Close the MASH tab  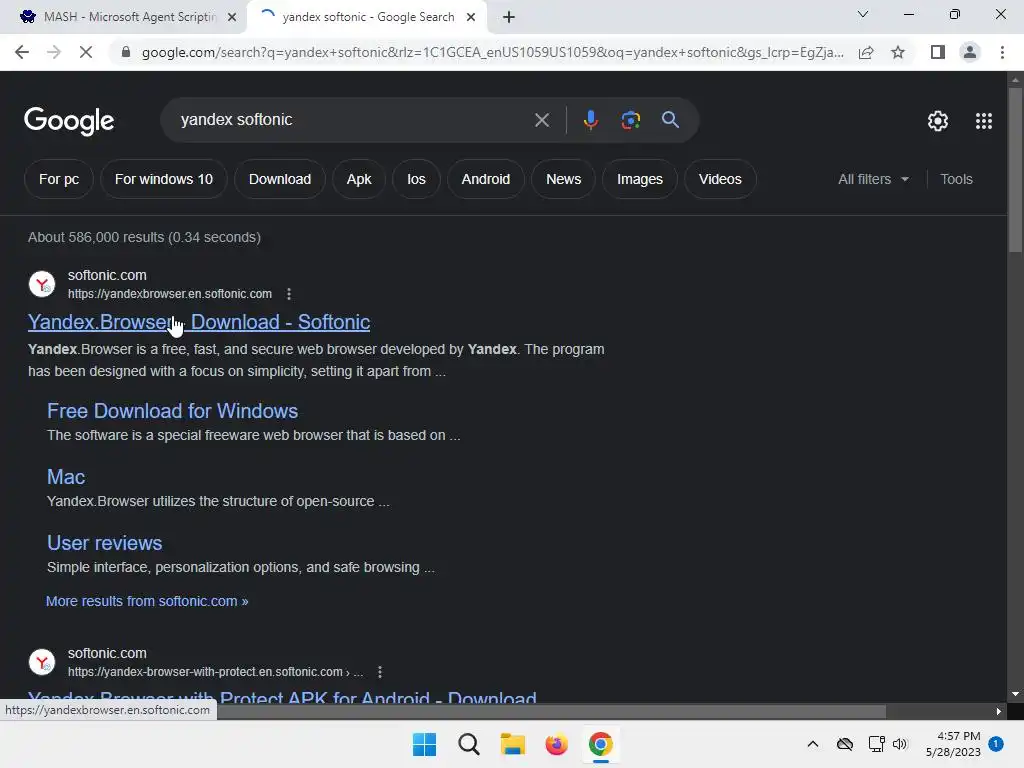pos(232,17)
